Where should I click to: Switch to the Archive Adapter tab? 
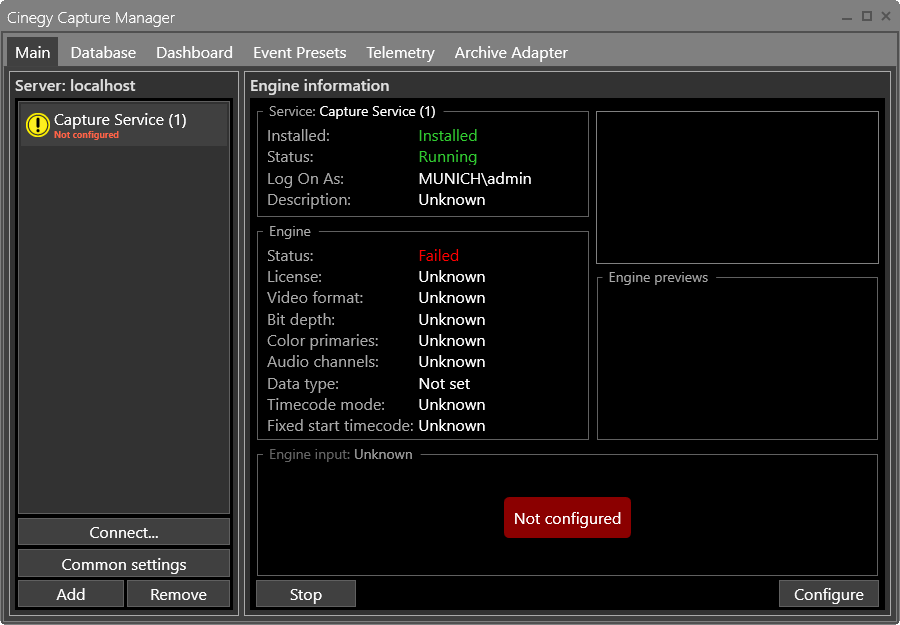511,52
